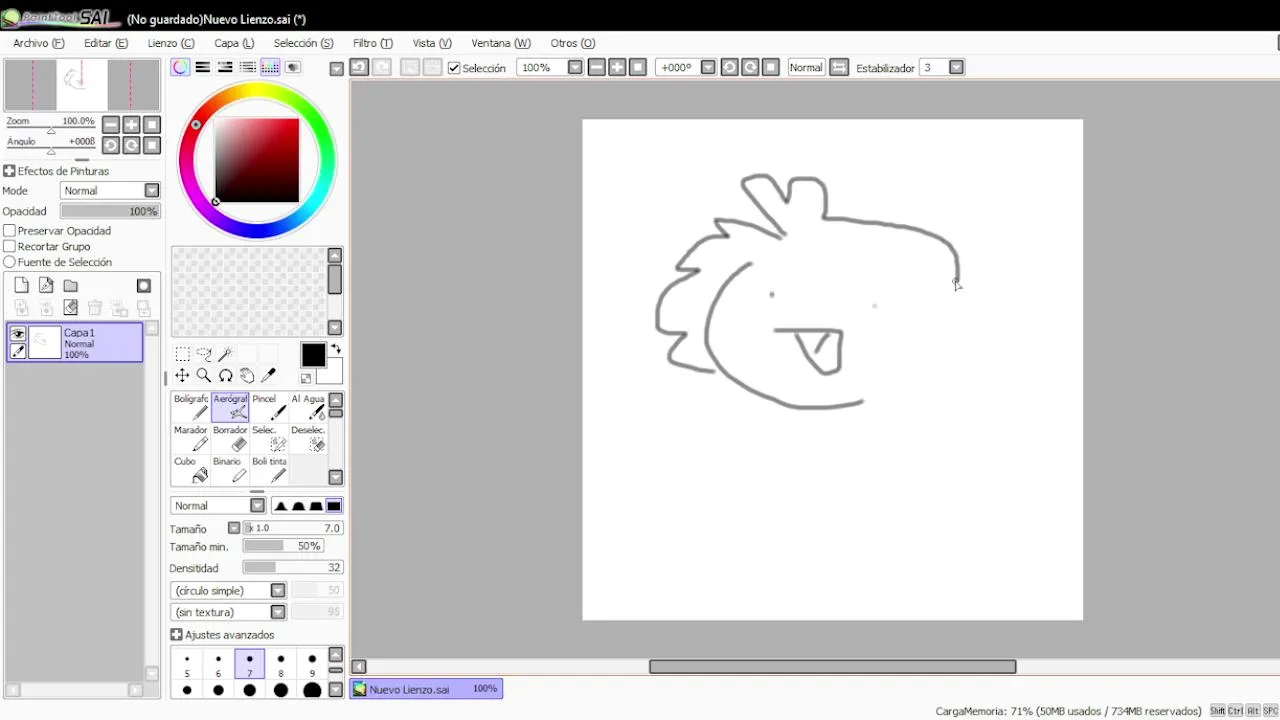Select the Pincel brush tool
The image size is (1280, 720).
[269, 407]
